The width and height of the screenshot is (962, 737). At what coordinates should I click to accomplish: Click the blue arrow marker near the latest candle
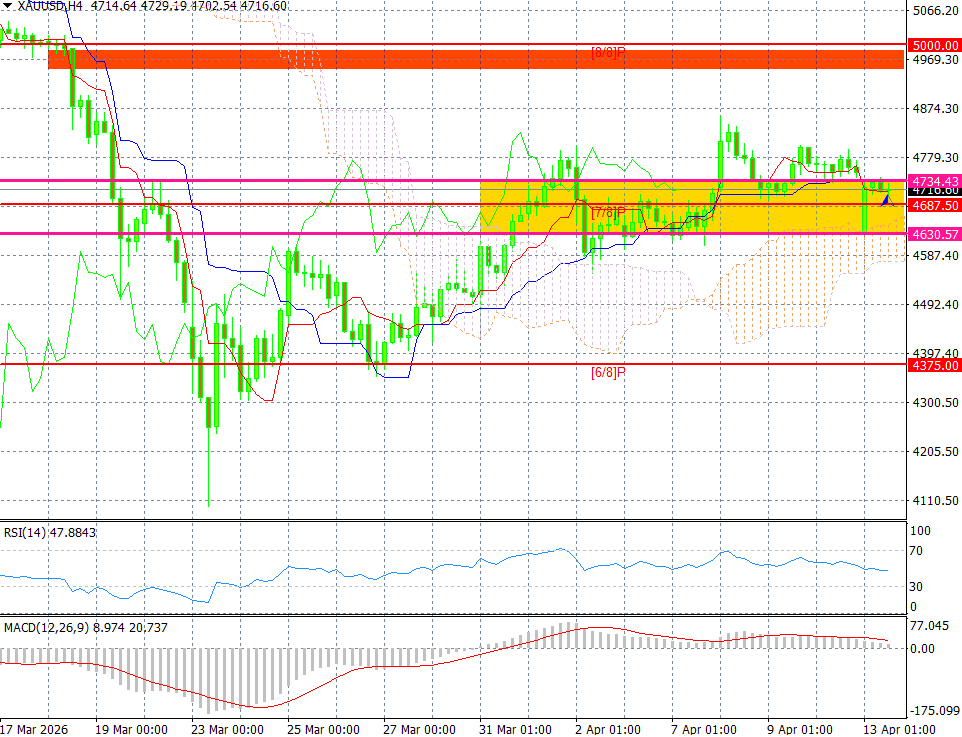[x=887, y=199]
